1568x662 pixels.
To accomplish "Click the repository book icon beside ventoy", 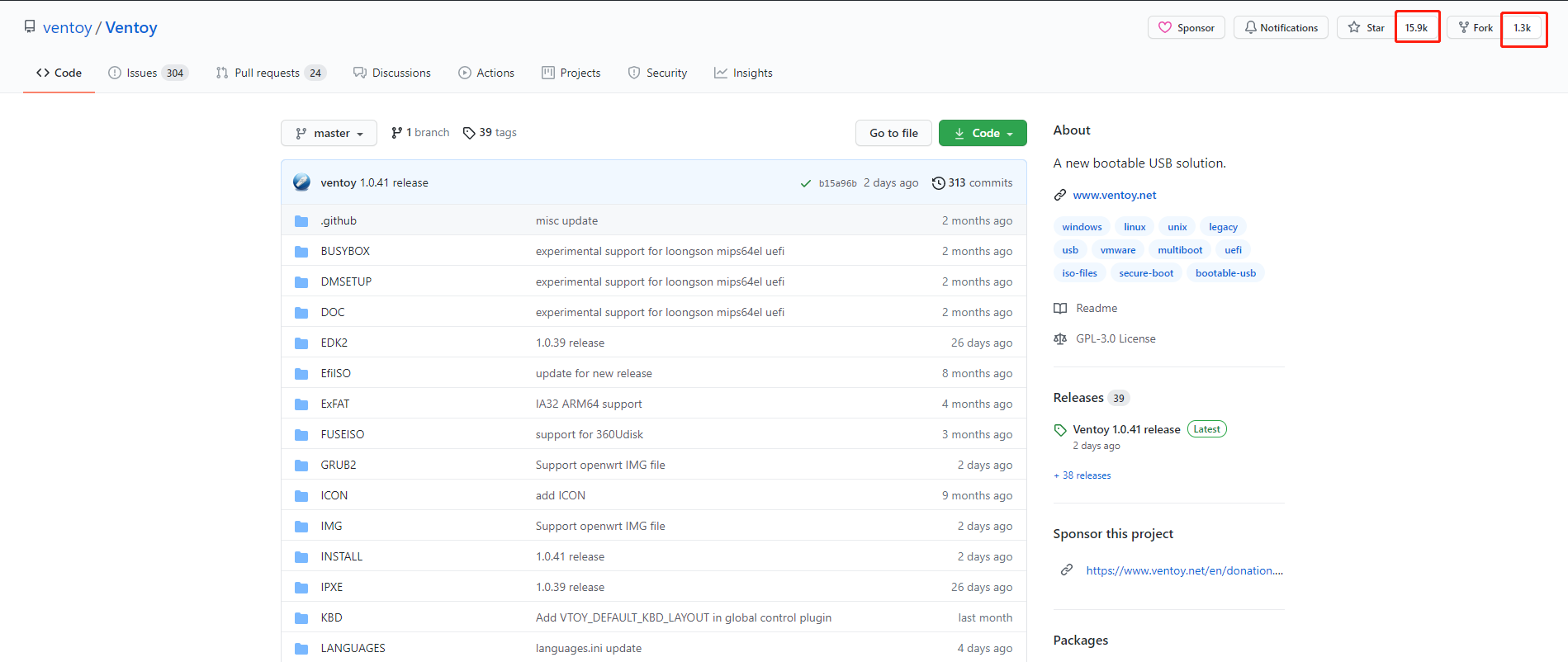I will click(30, 27).
